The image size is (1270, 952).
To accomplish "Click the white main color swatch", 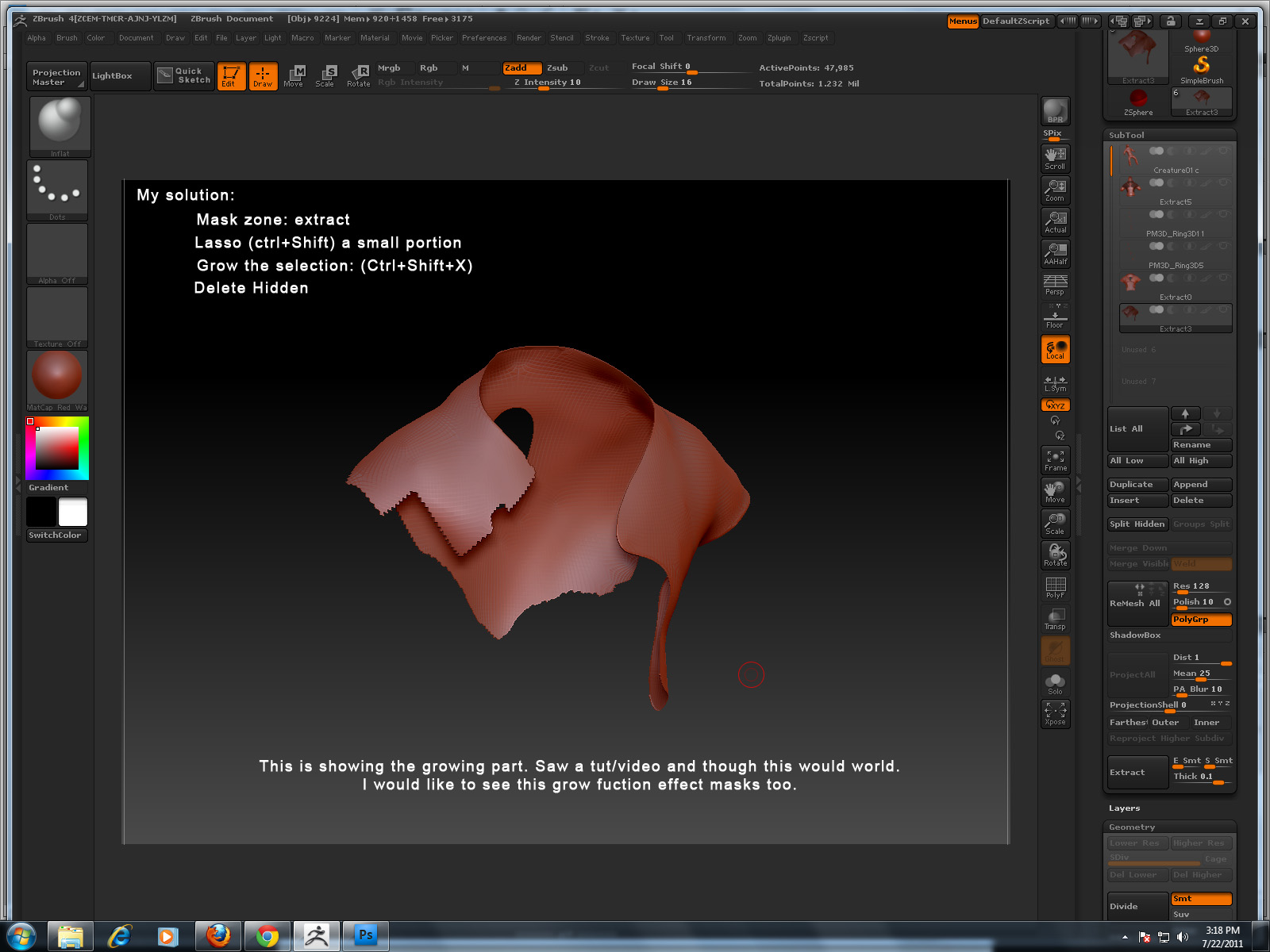I will point(73,512).
